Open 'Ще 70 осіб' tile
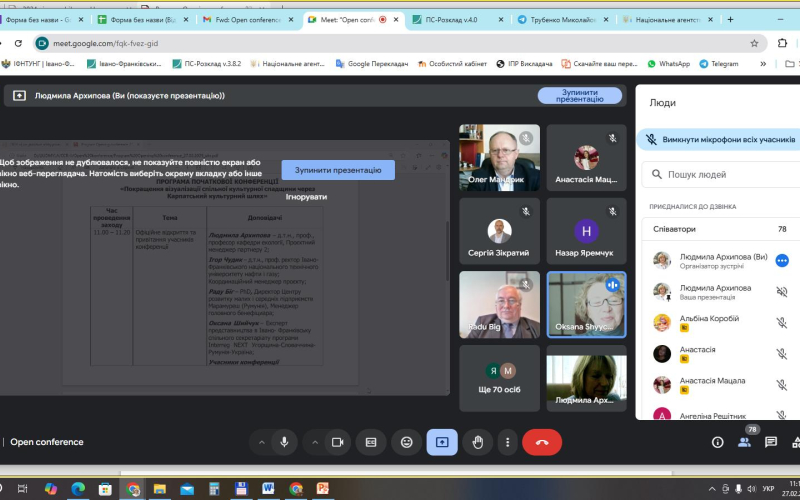 pos(499,378)
